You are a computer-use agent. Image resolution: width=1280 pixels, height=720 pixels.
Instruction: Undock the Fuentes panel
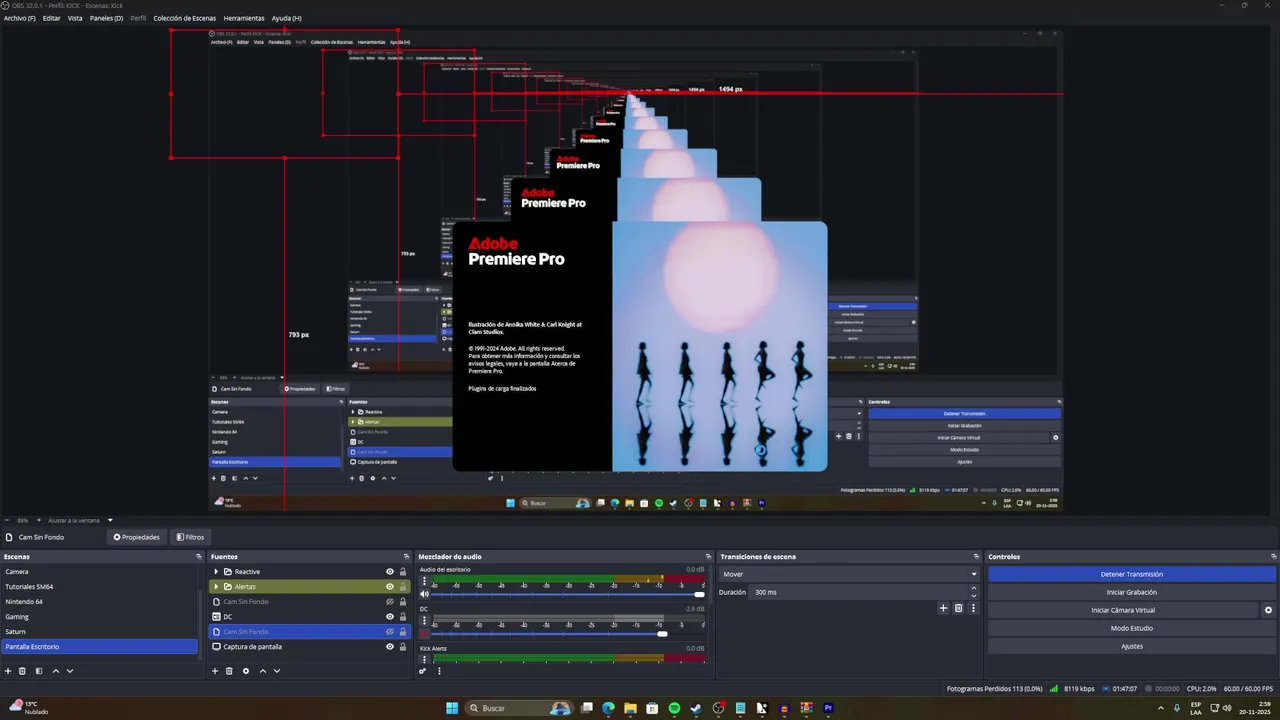click(406, 557)
